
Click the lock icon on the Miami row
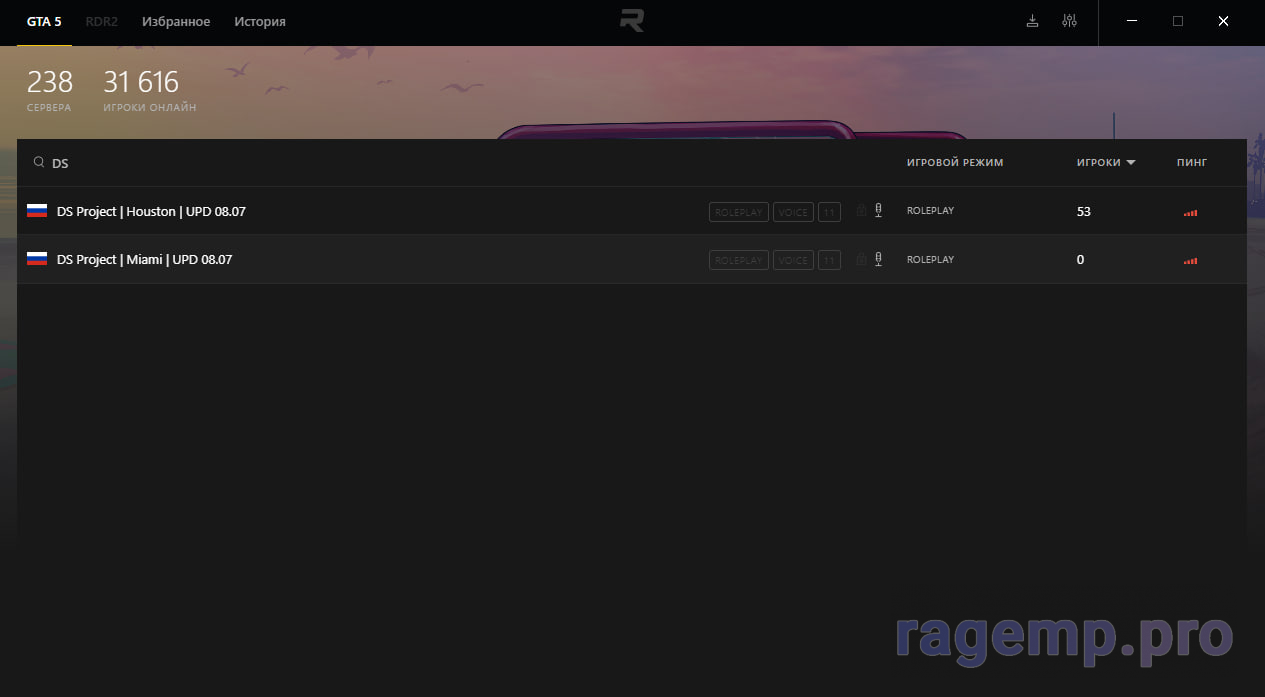[861, 259]
